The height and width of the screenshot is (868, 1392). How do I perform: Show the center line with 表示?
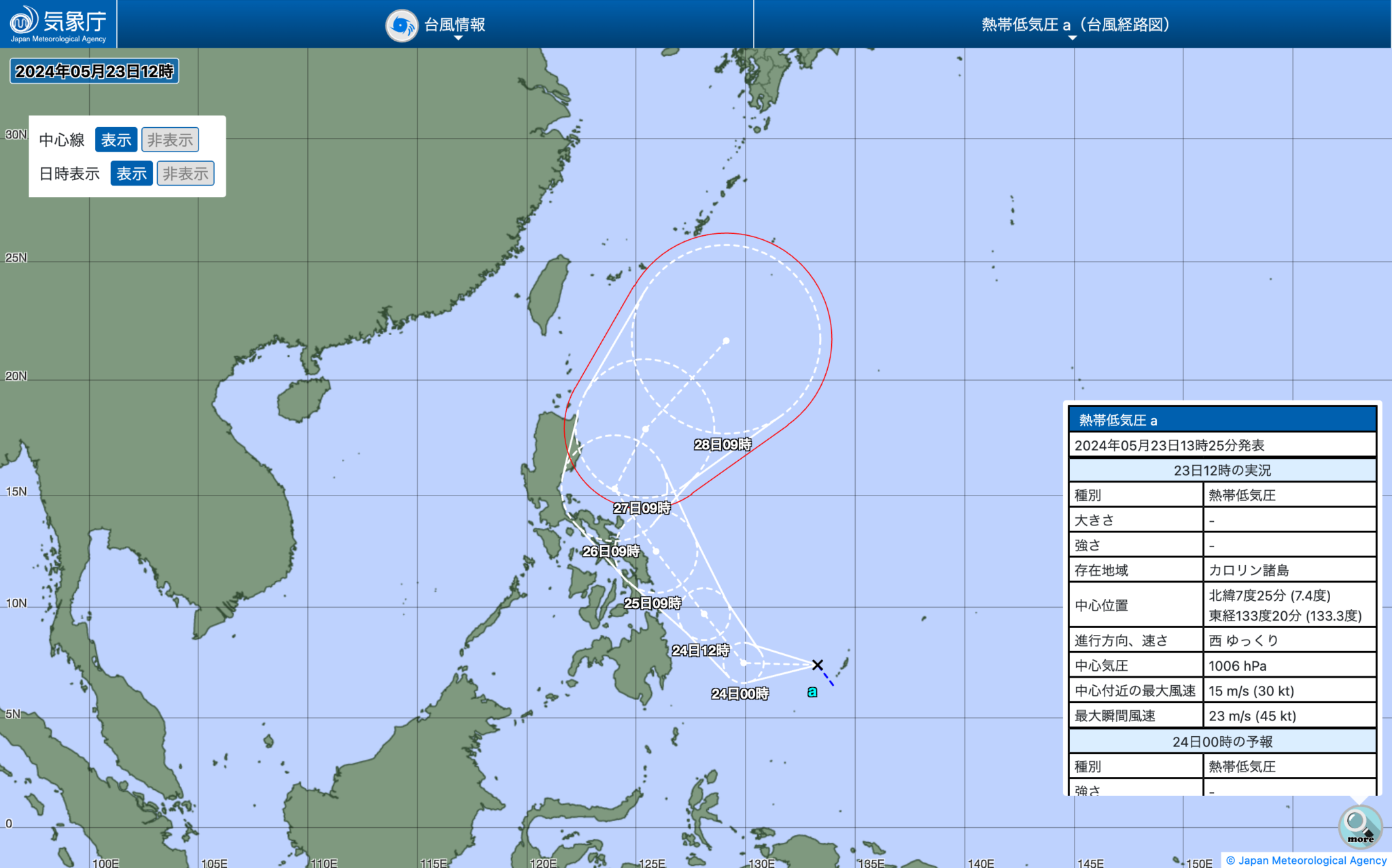pos(116,140)
